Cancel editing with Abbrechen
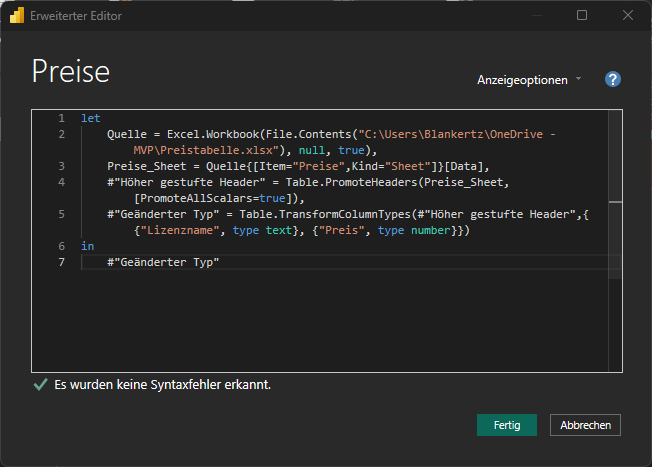Viewport: 652px width, 467px height. pyautogui.click(x=585, y=425)
